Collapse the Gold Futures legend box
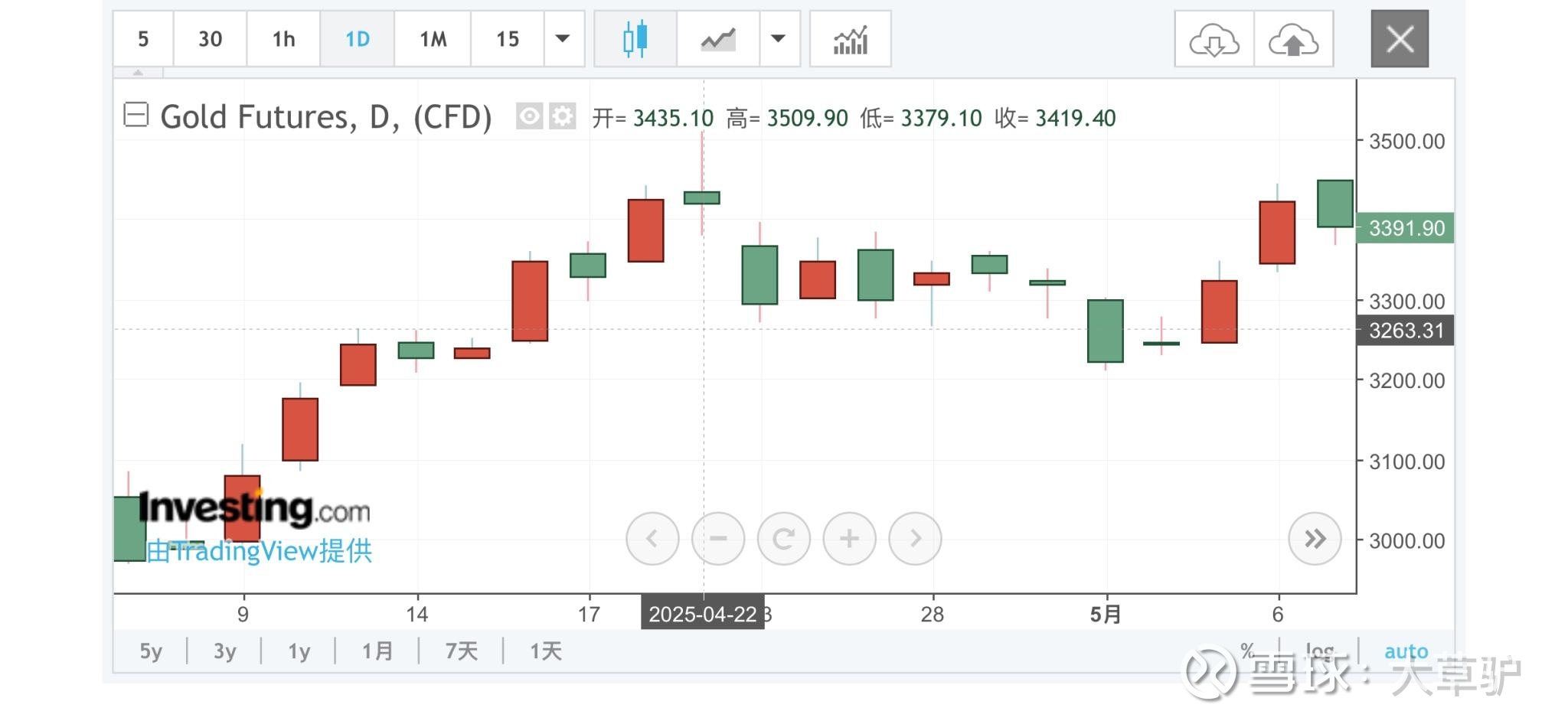This screenshot has height=724, width=1568. 136,115
